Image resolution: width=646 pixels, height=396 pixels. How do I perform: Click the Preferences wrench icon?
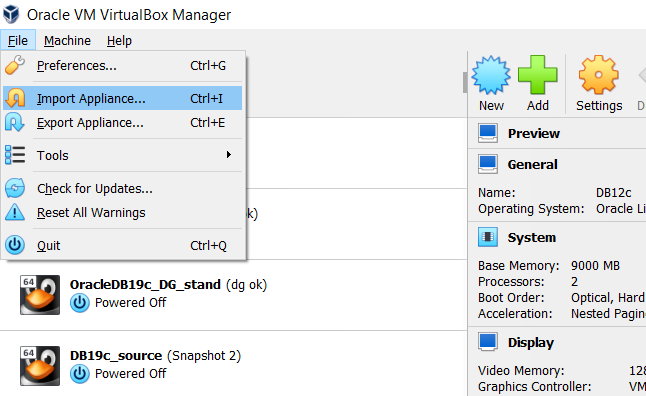[15, 65]
